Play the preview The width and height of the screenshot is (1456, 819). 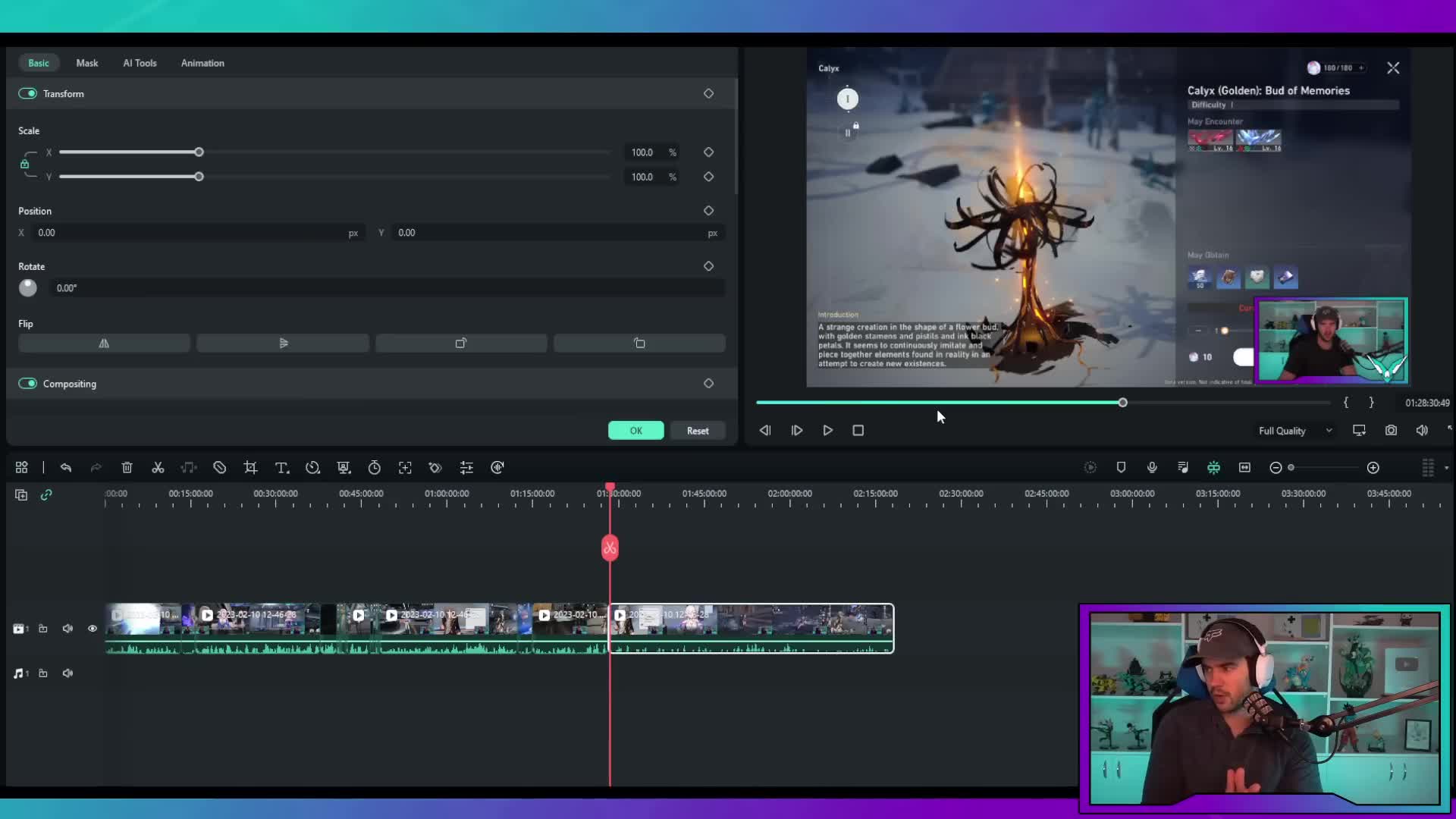tap(827, 431)
